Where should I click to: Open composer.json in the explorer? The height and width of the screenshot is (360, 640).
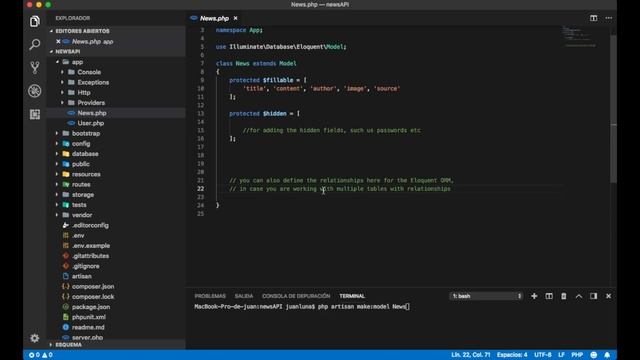point(93,287)
